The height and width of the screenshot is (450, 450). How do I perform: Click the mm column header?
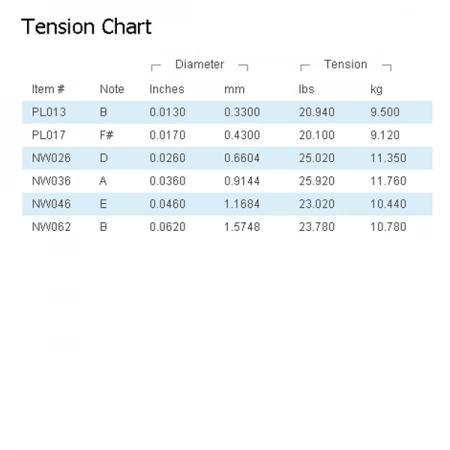click(234, 89)
